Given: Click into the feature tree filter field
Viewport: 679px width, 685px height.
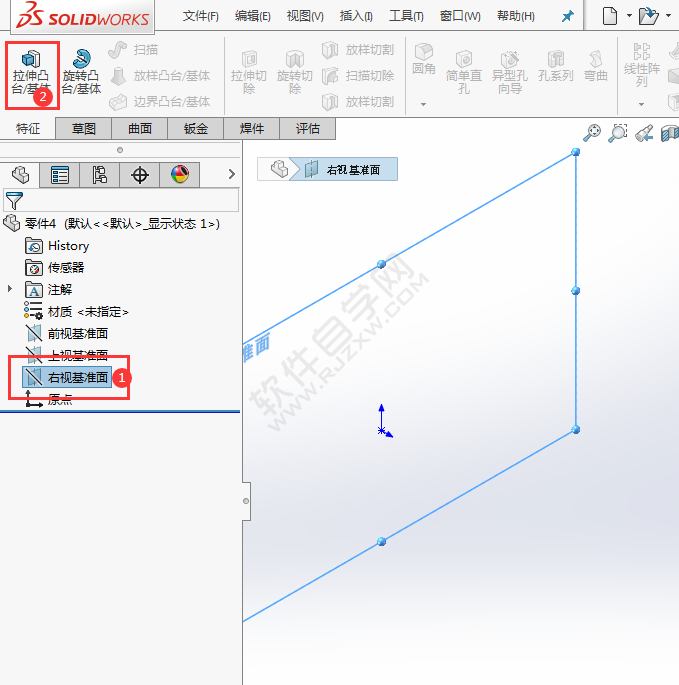Looking at the screenshot, I should pyautogui.click(x=121, y=201).
